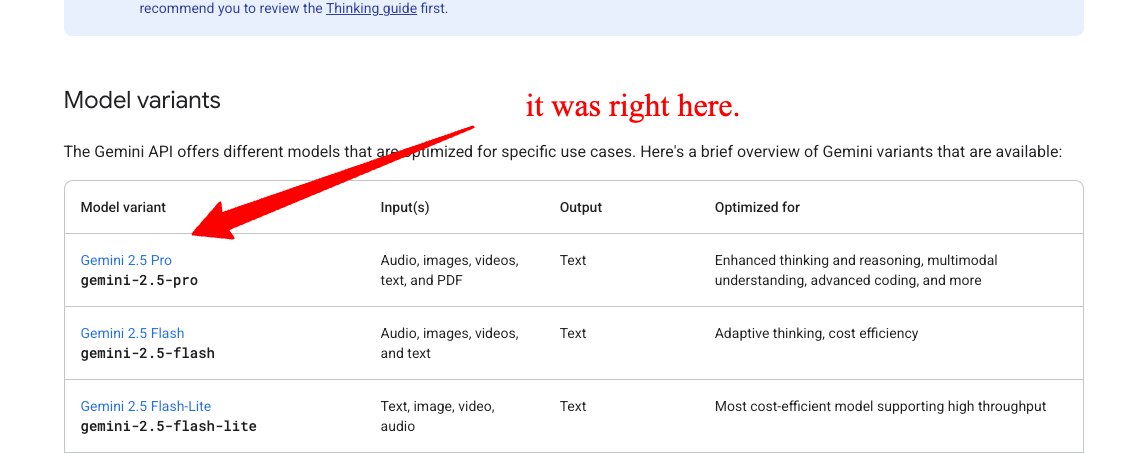1142x453 pixels.
Task: Click the Enhanced thinking and reasoning description
Action: [856, 270]
